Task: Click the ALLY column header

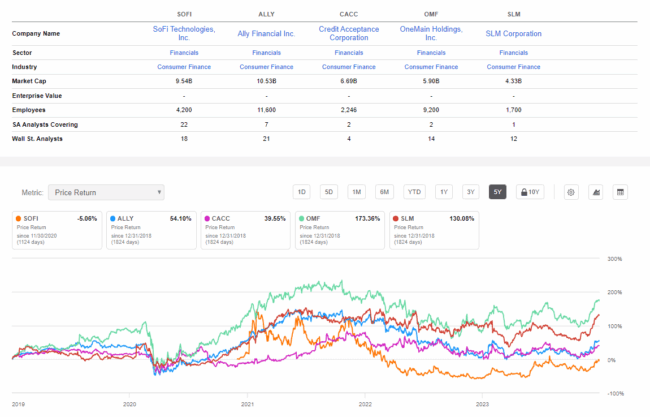Action: click(x=267, y=14)
